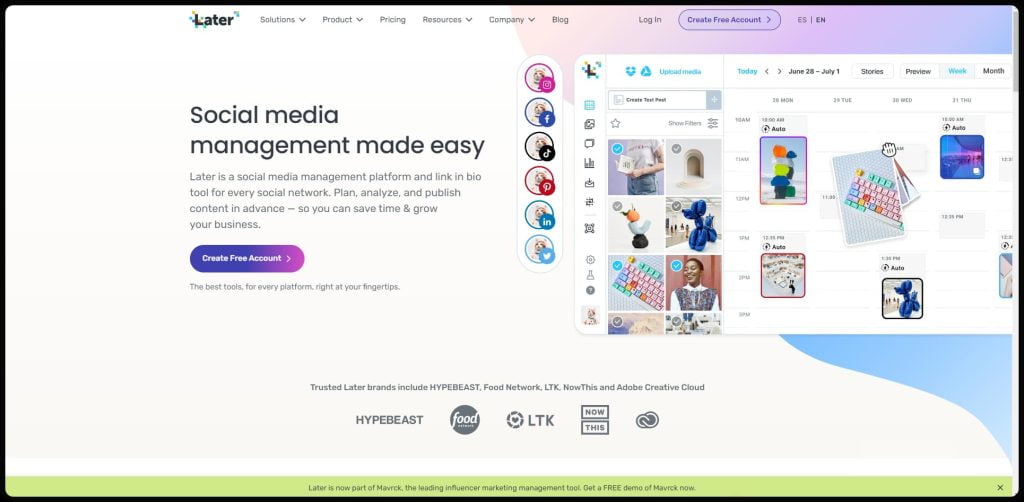Expand the Resources dropdown menu
1024x502 pixels.
click(447, 20)
